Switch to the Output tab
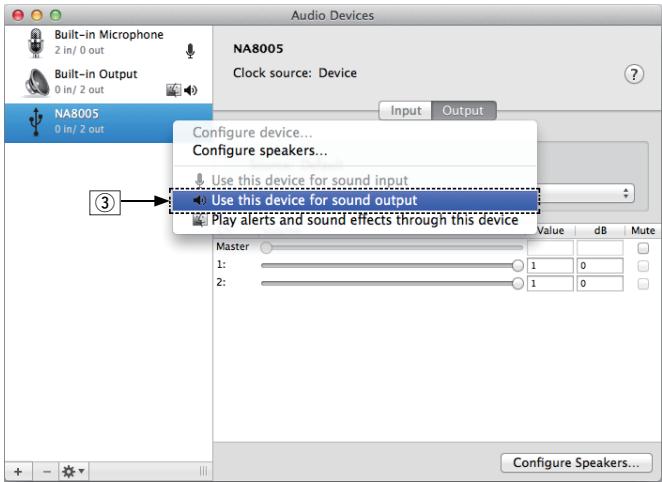The width and height of the screenshot is (662, 482). coord(463,111)
